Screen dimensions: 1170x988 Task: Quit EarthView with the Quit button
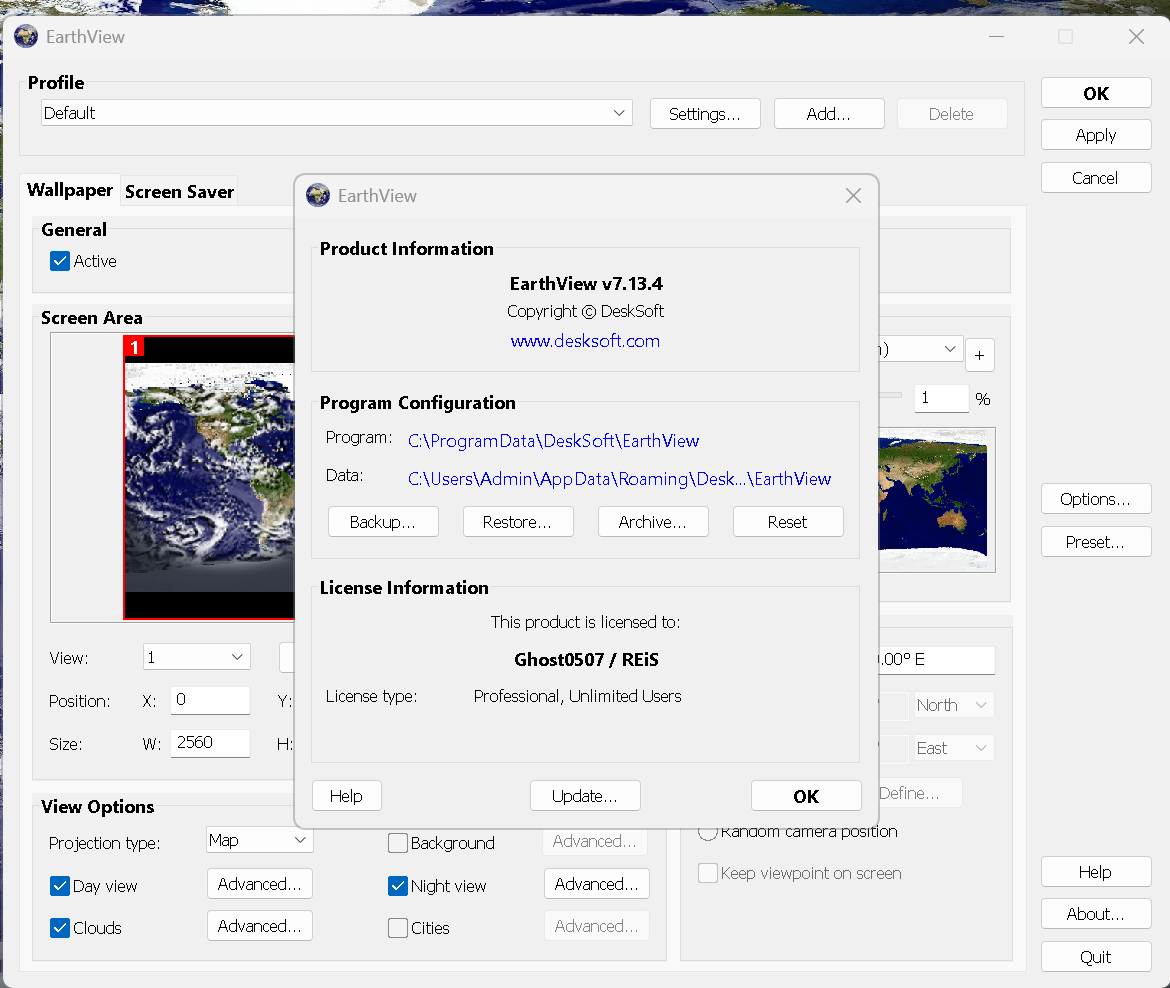pos(1096,957)
